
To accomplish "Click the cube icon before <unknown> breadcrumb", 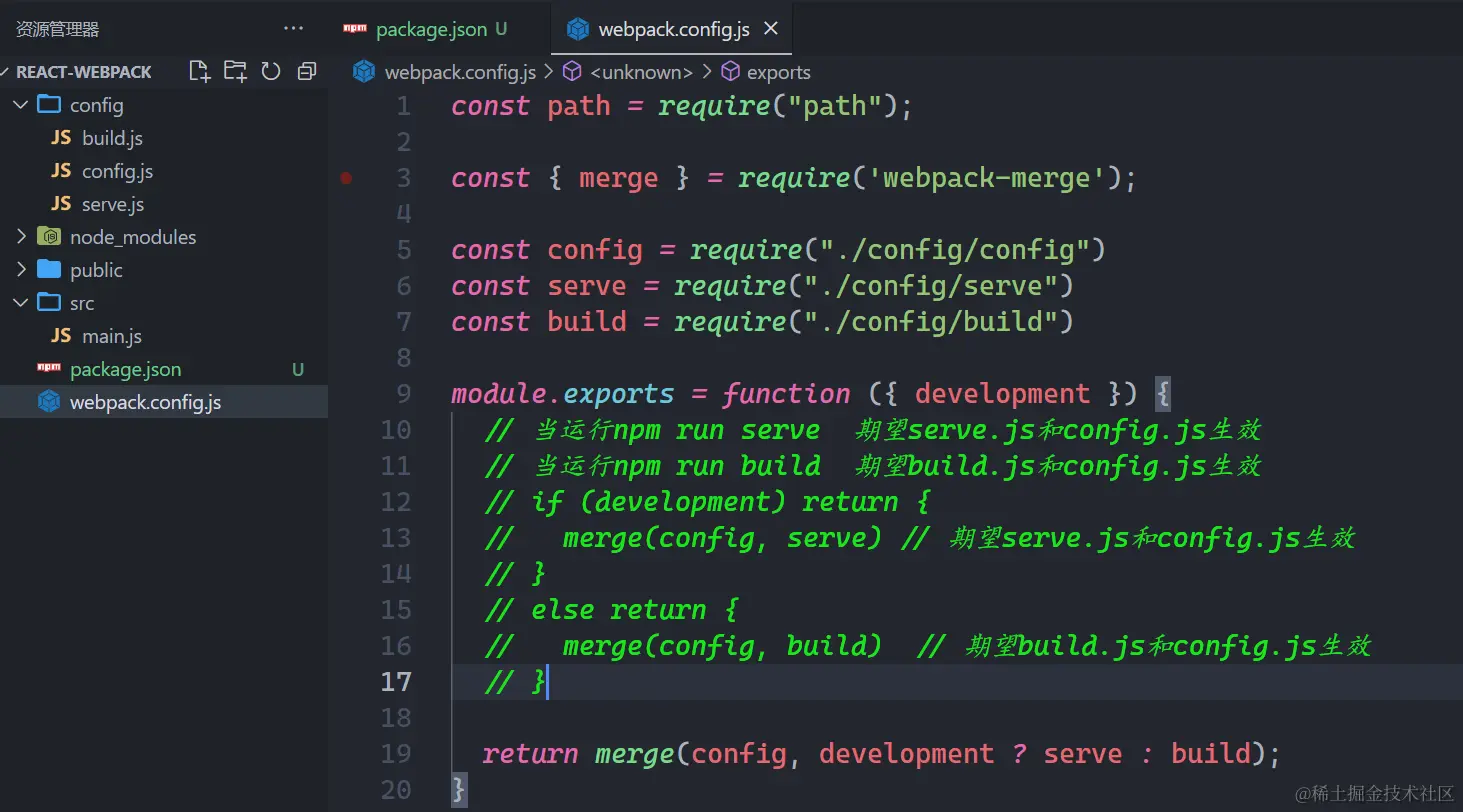I will pos(572,72).
